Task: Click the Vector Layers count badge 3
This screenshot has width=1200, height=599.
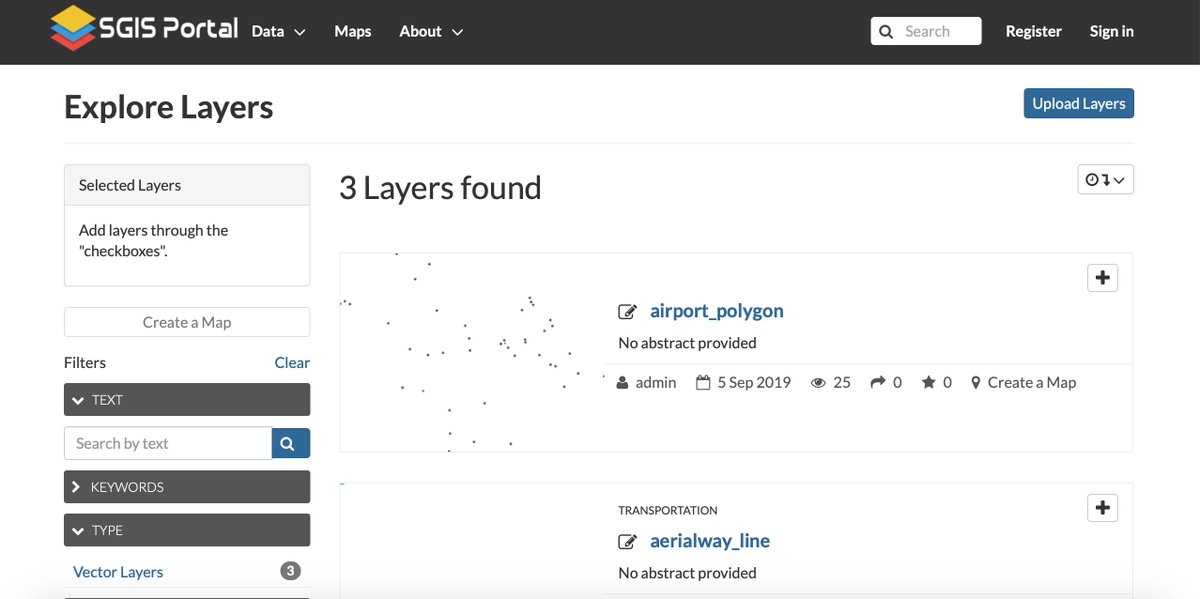Action: click(290, 571)
